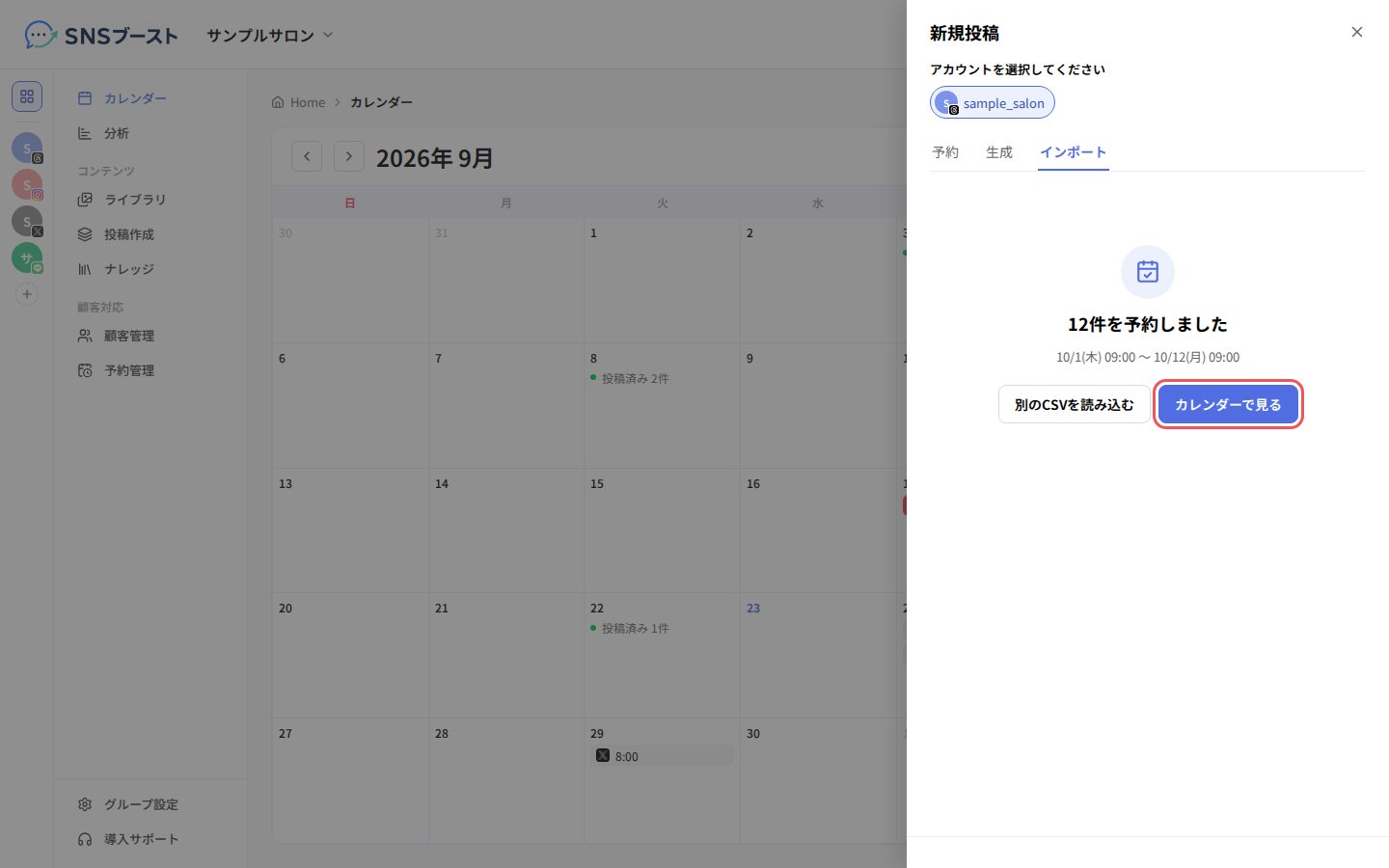Select the green LINE account avatar
This screenshot has height=868, width=1389.
pyautogui.click(x=27, y=258)
